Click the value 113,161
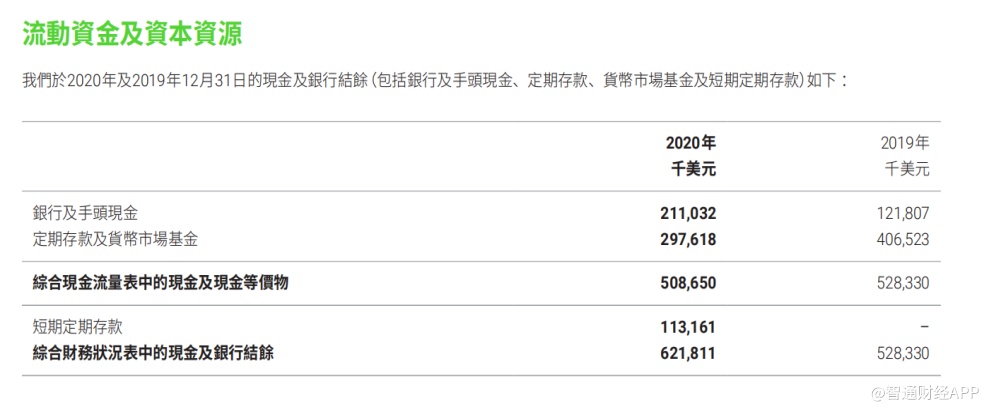The height and width of the screenshot is (412, 989). 690,327
